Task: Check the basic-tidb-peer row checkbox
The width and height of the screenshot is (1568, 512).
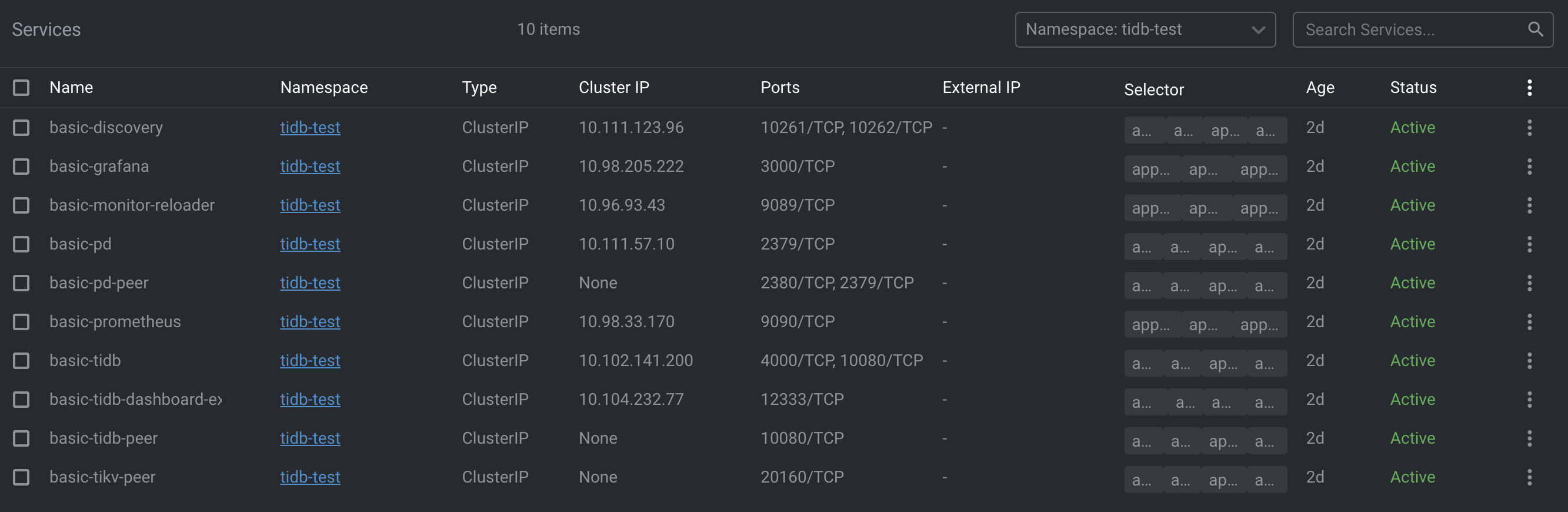Action: click(21, 438)
